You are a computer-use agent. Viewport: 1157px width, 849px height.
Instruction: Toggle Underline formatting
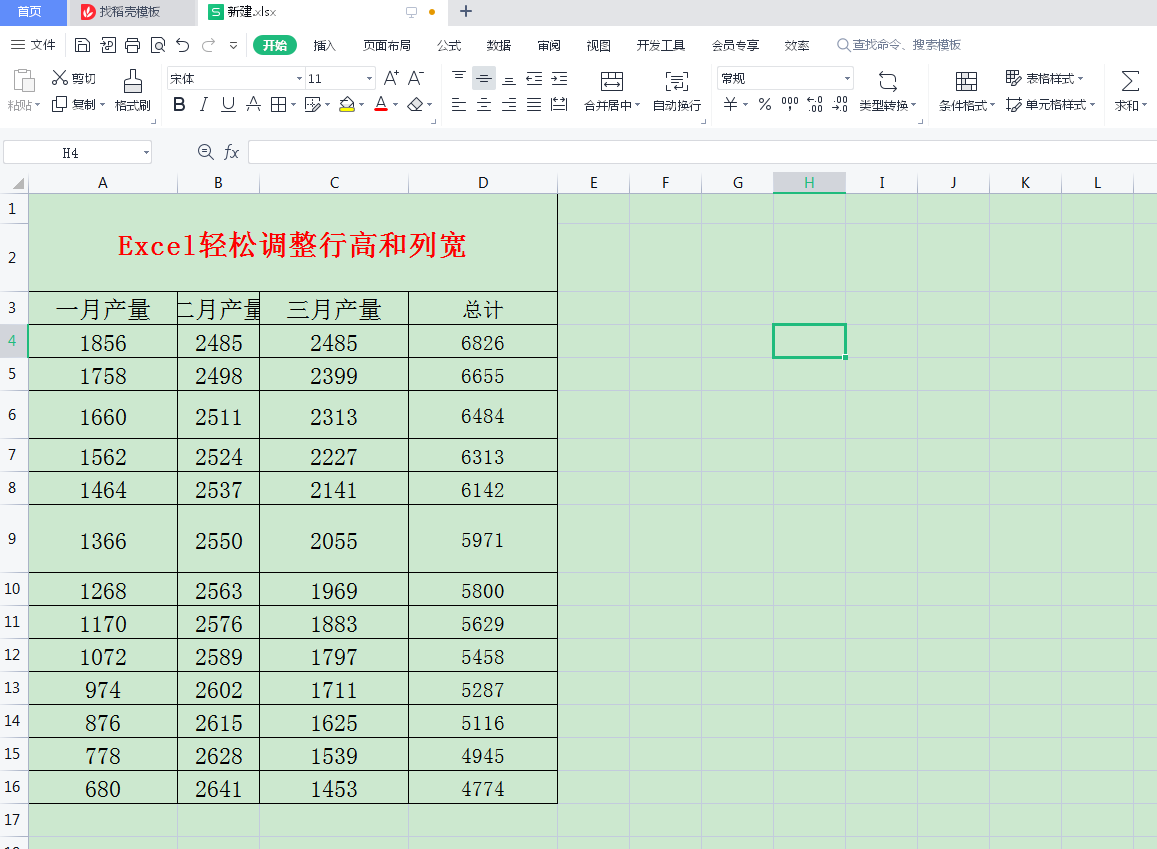228,105
